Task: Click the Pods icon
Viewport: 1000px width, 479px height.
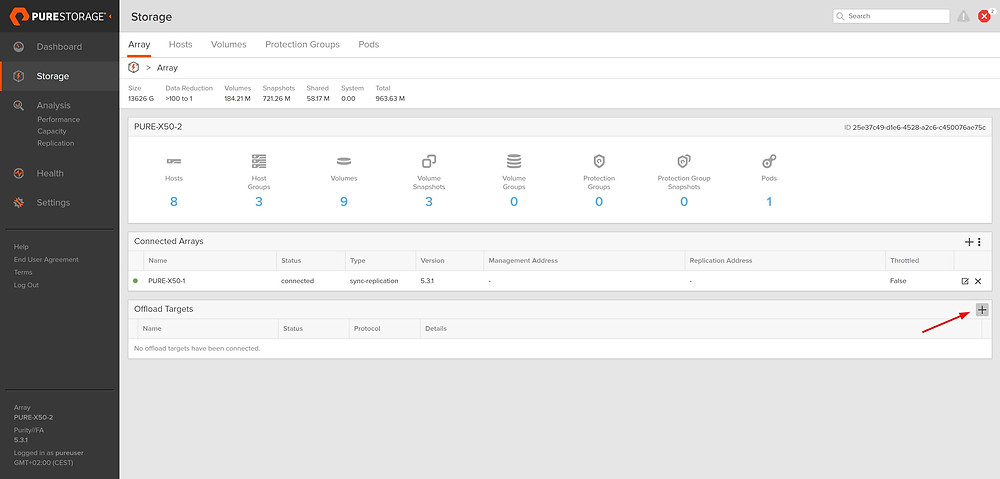Action: tap(769, 161)
